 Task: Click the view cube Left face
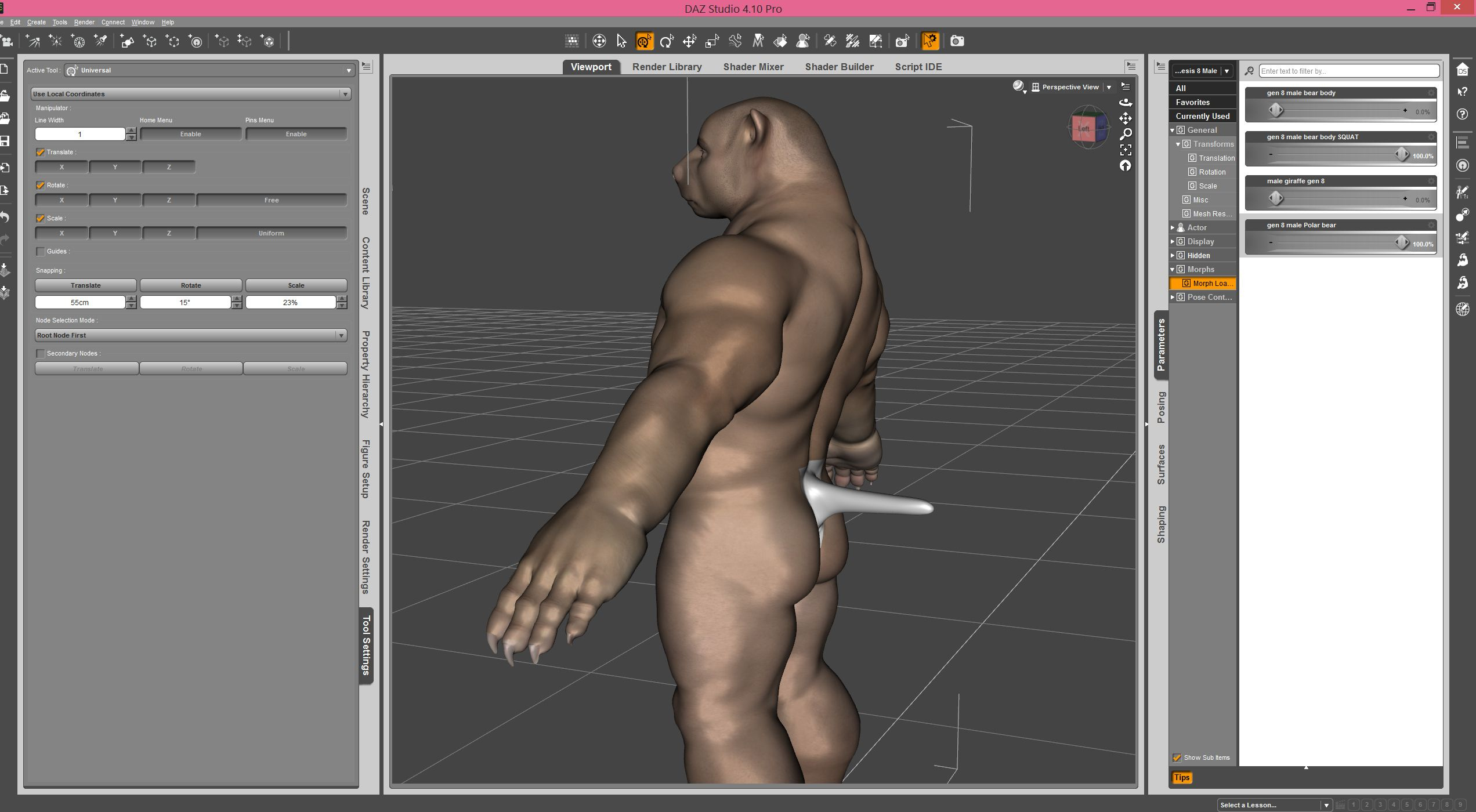pos(1083,129)
